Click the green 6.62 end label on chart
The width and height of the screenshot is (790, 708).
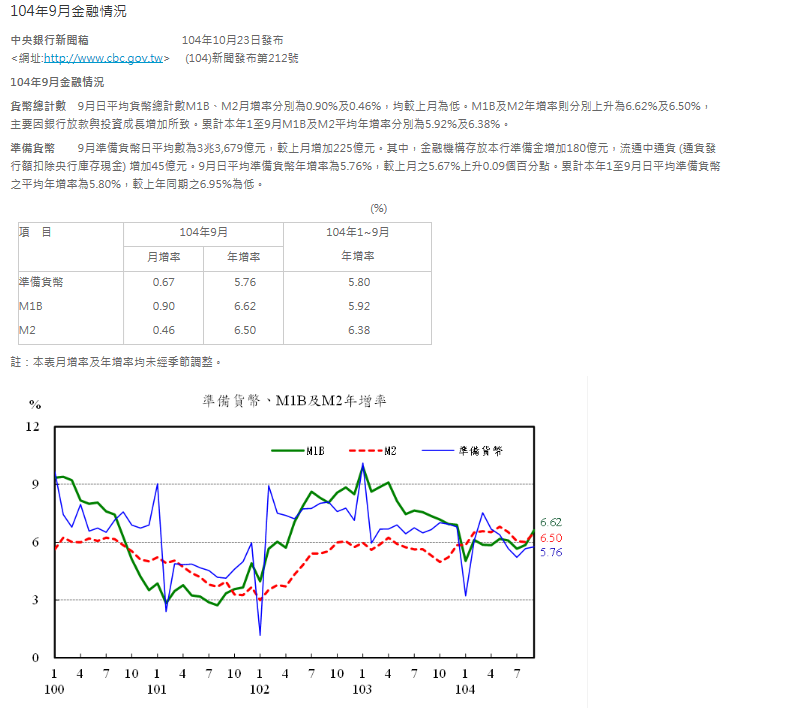(x=551, y=523)
